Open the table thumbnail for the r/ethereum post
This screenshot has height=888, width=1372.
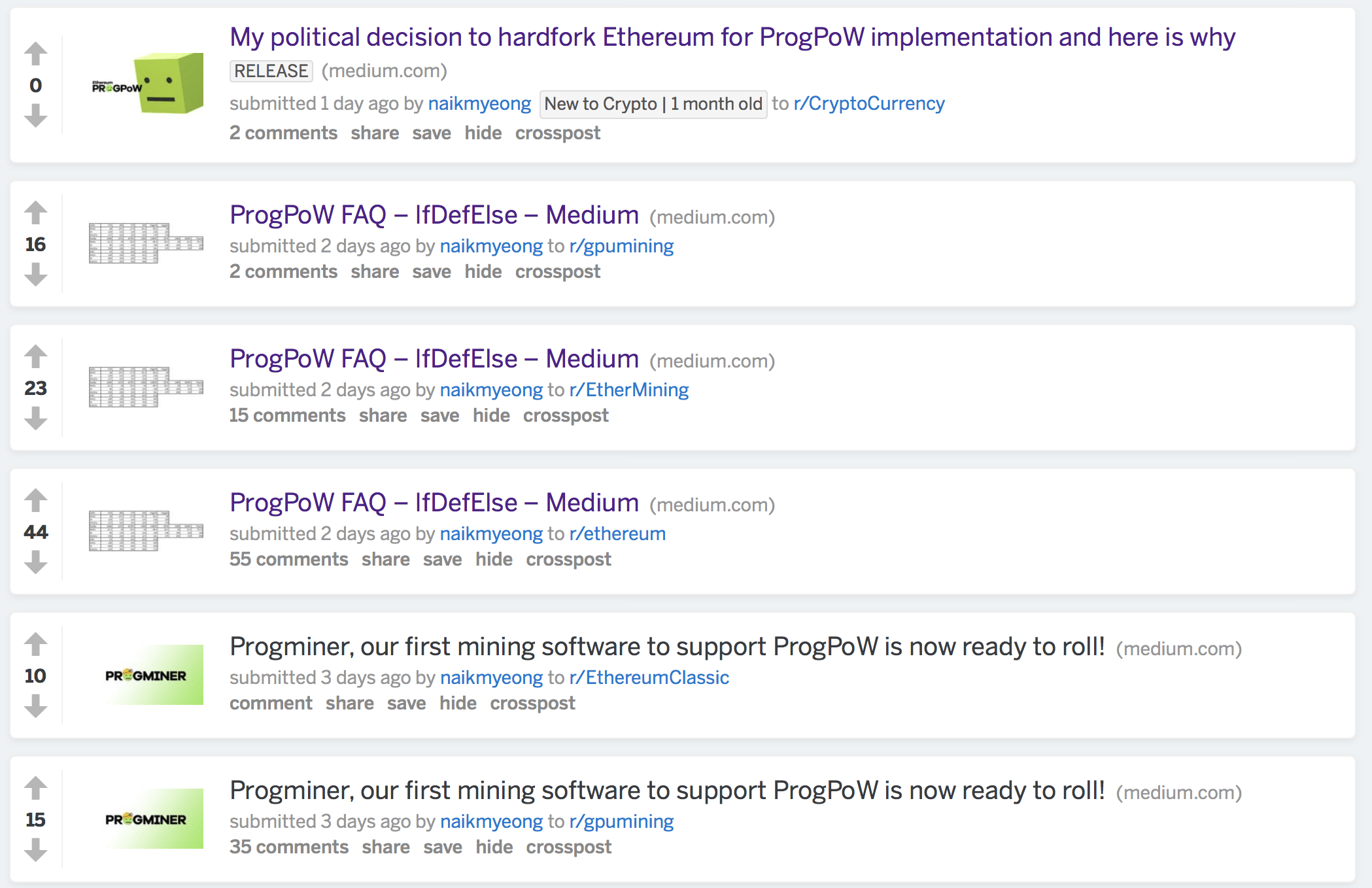pyautogui.click(x=146, y=531)
